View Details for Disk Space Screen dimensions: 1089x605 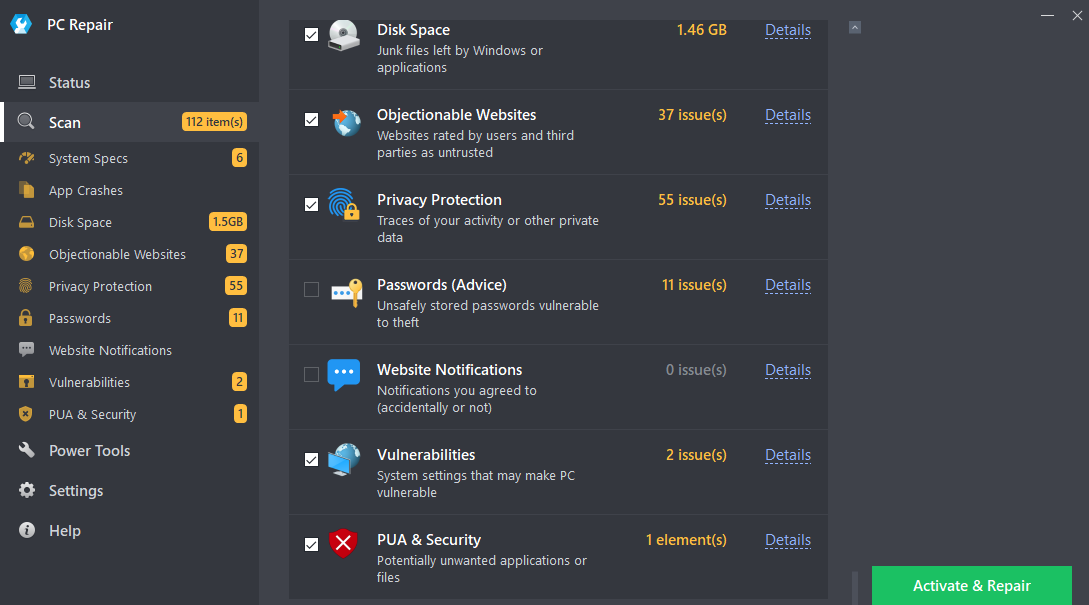[x=788, y=30]
